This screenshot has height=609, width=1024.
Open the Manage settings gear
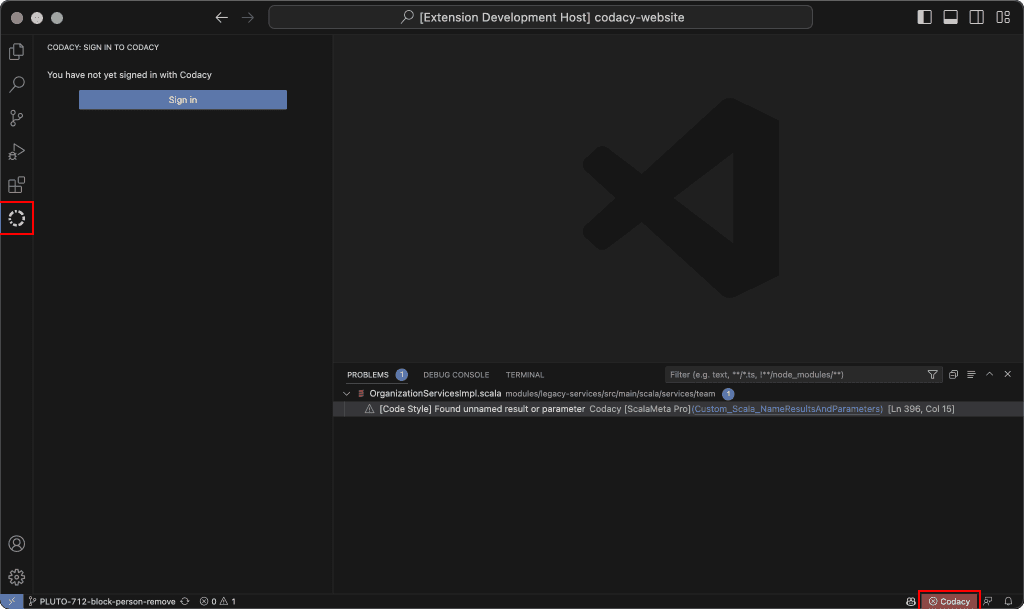16,577
